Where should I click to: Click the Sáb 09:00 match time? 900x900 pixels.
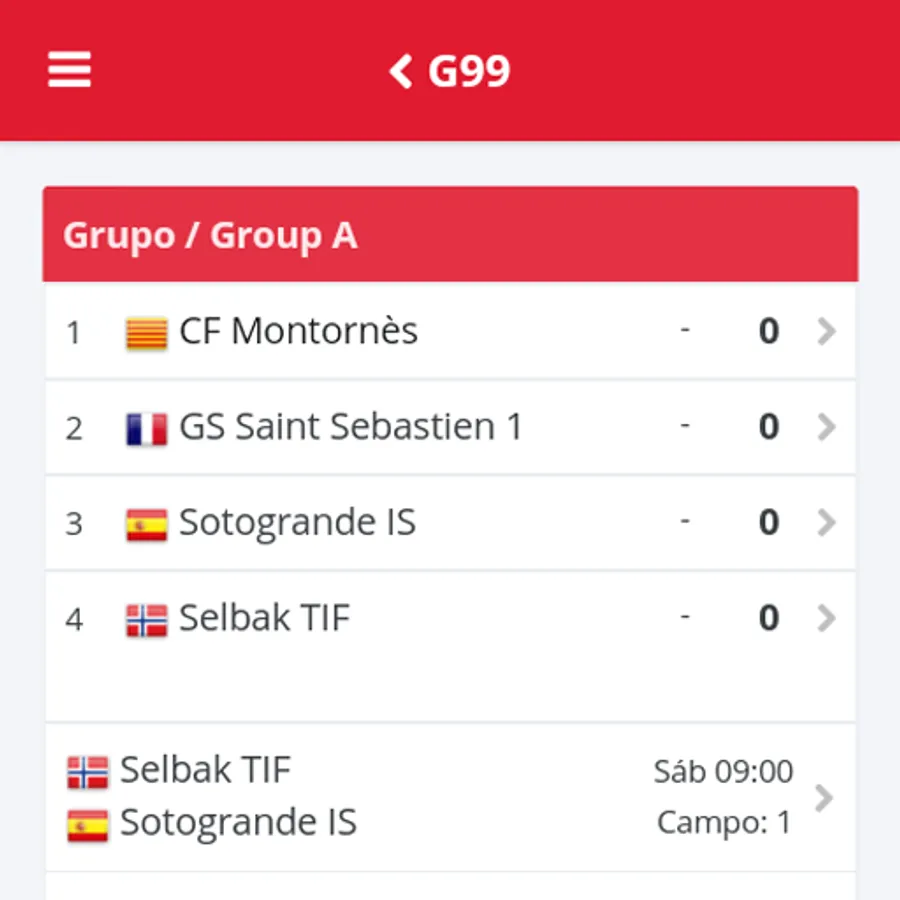tap(723, 771)
